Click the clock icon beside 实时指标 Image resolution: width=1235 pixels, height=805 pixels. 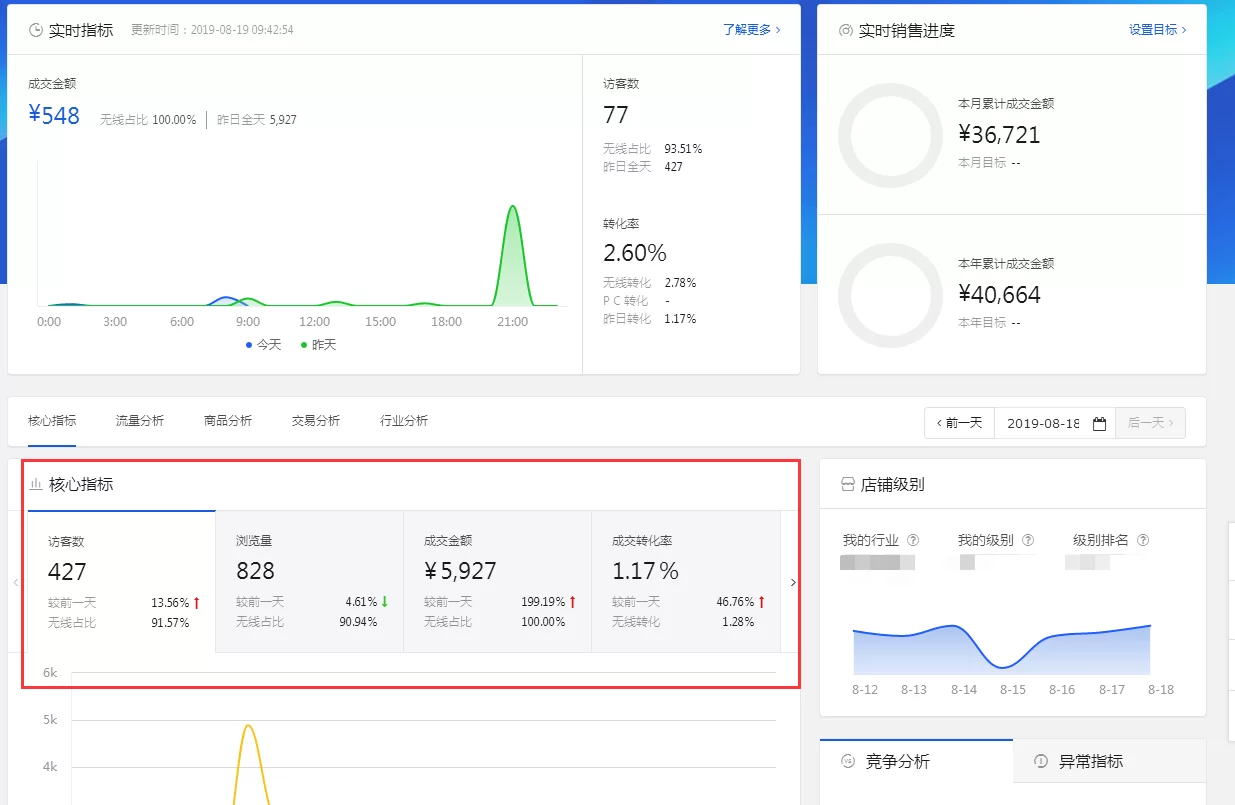pyautogui.click(x=36, y=30)
